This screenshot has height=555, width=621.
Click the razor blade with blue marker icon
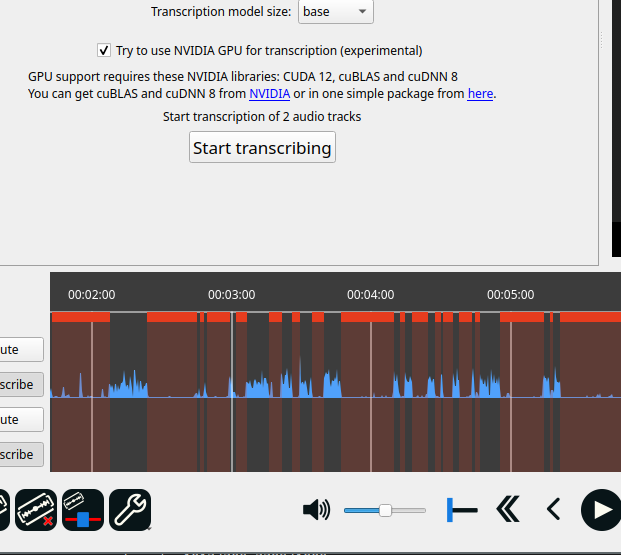pos(83,510)
